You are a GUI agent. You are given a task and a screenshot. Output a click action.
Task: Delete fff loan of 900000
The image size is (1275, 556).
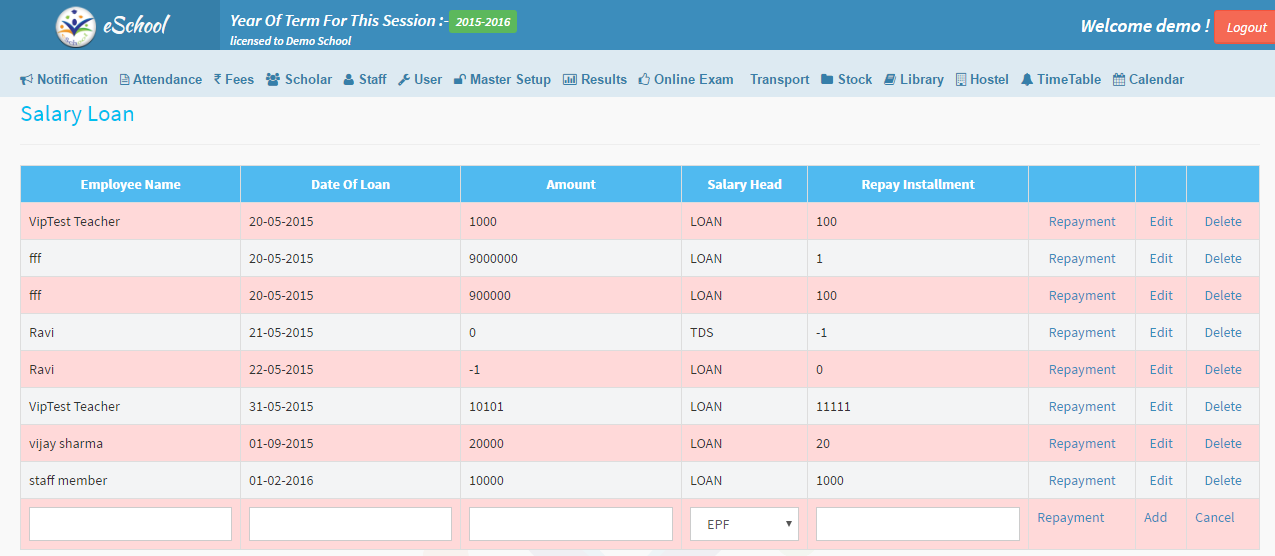(x=1223, y=295)
